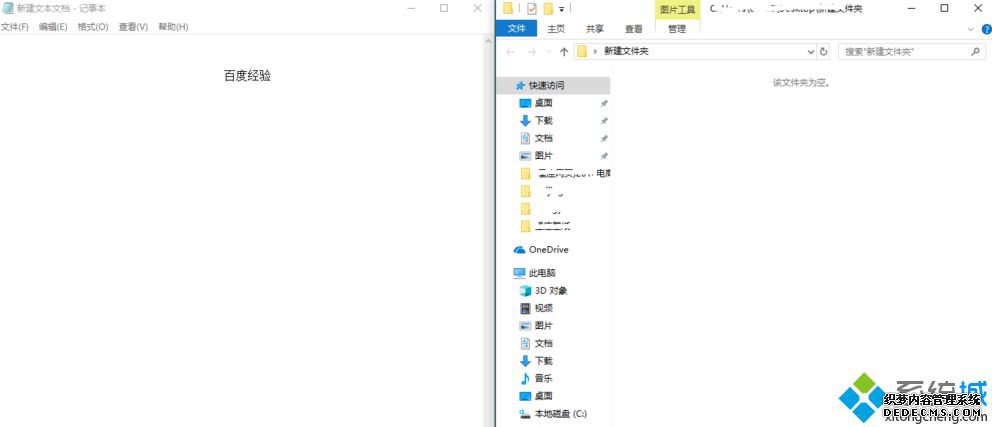Click the blue 下载 arrow icon under 此电脑
Screen dimensions: 992x427
coord(524,361)
